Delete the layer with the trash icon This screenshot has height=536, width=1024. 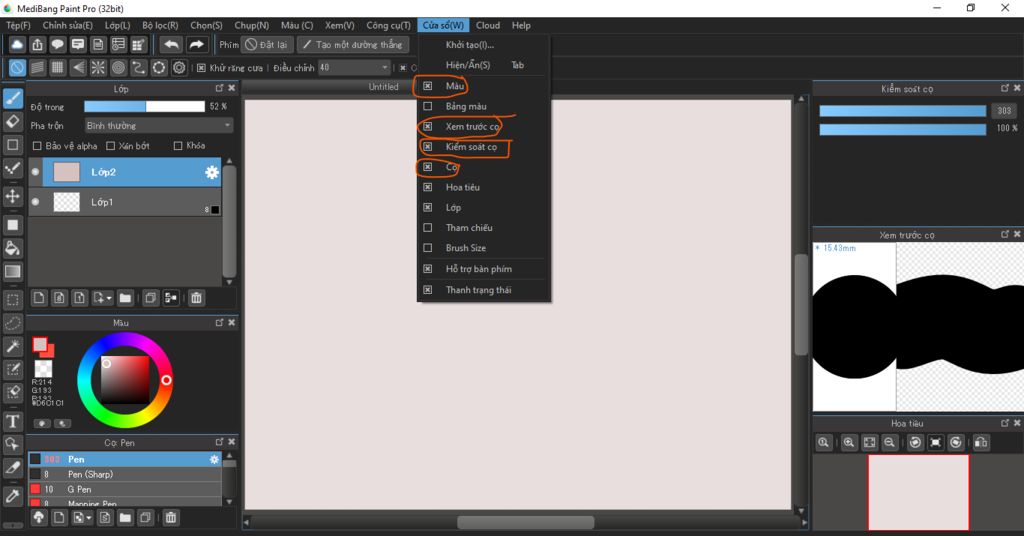click(x=196, y=298)
